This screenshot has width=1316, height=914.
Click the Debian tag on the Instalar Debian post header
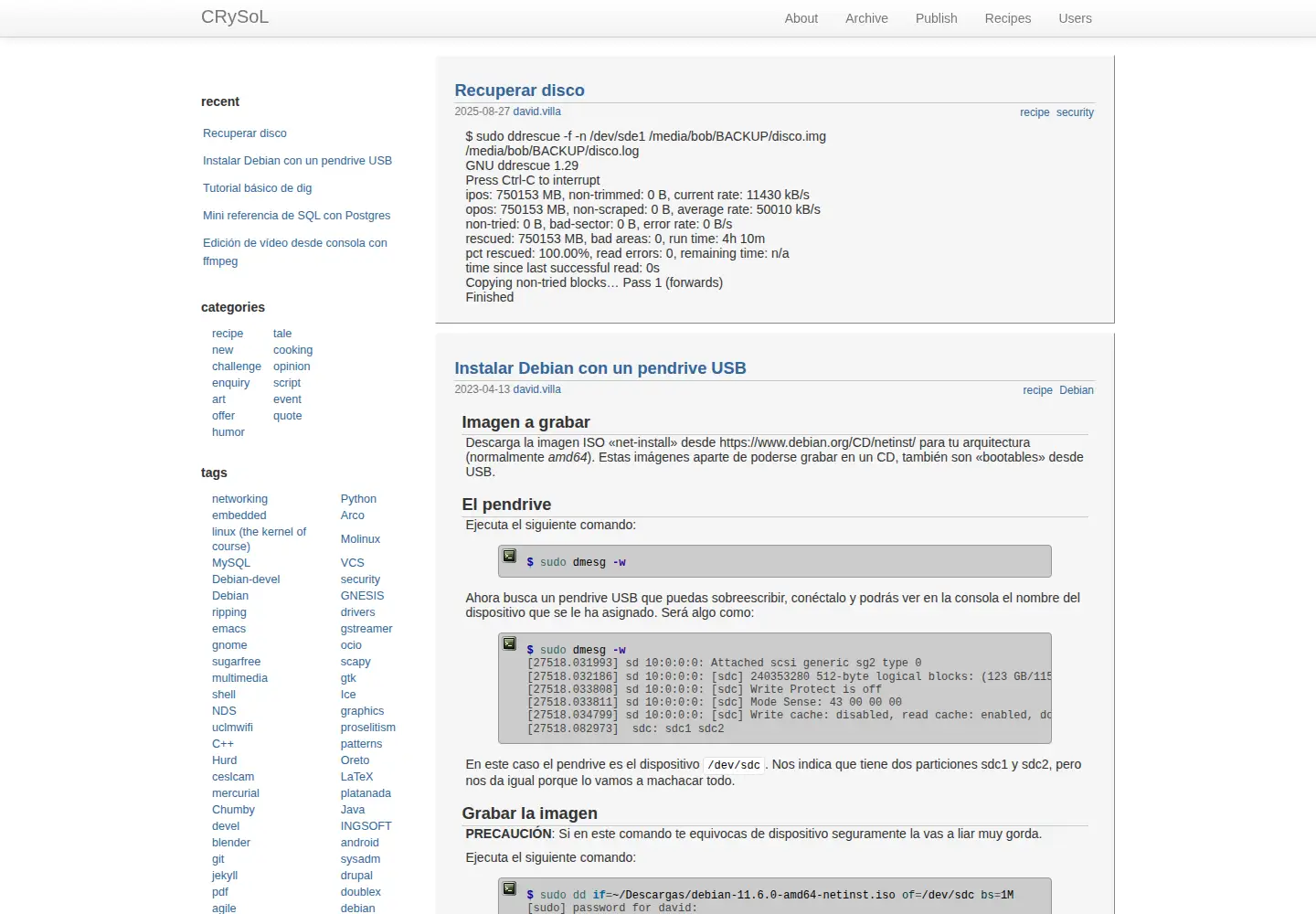point(1077,390)
